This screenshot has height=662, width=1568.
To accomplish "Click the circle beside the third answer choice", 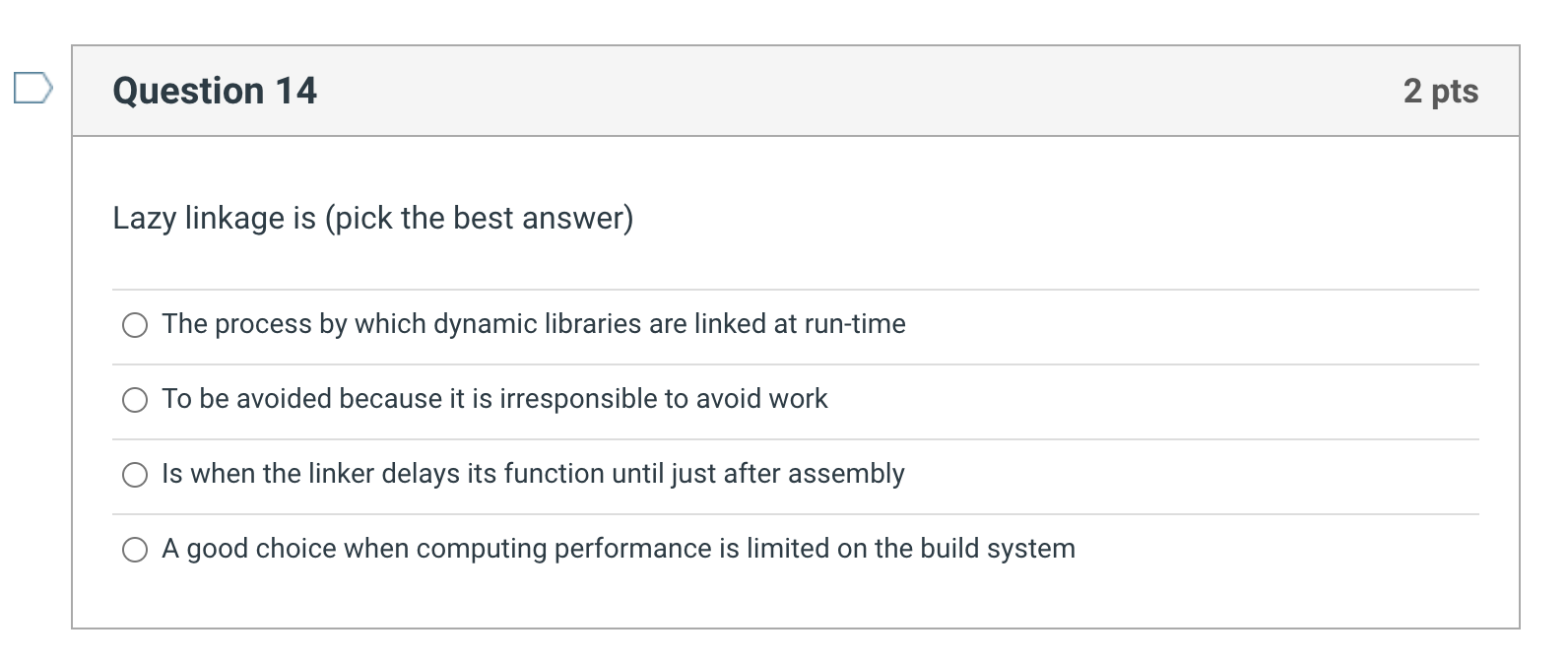I will click(x=135, y=474).
